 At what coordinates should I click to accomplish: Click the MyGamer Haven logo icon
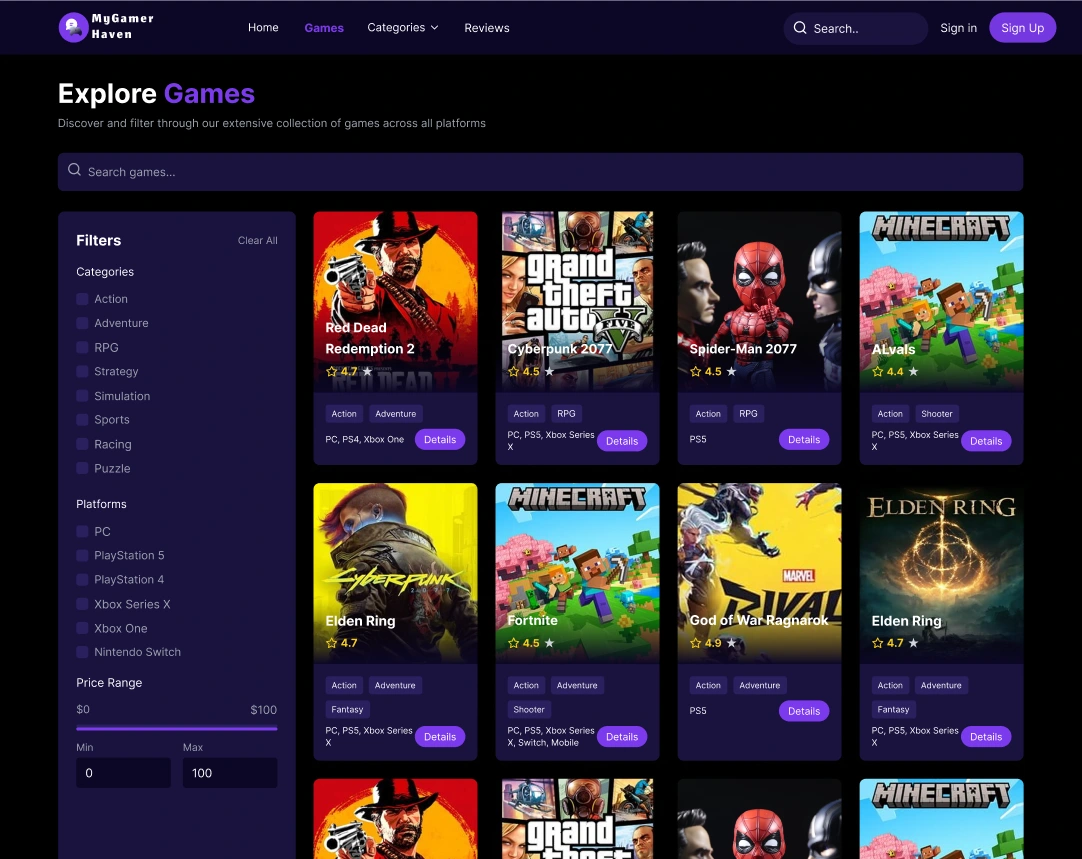(x=72, y=28)
